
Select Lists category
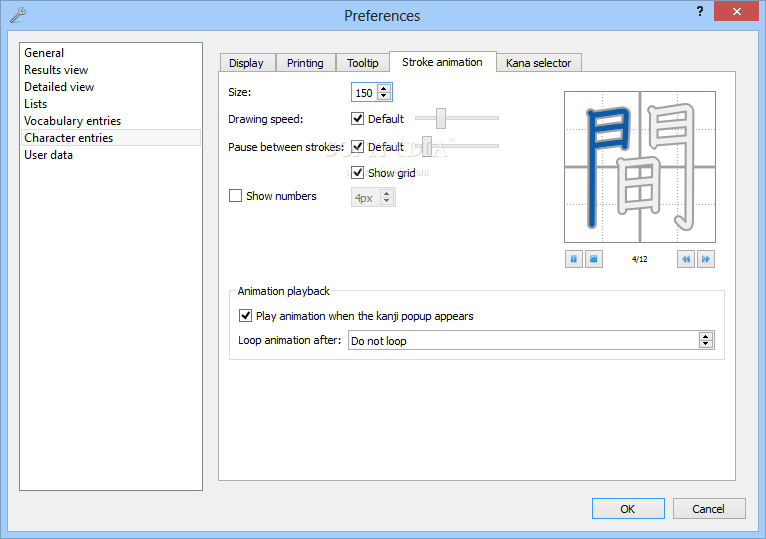point(111,104)
